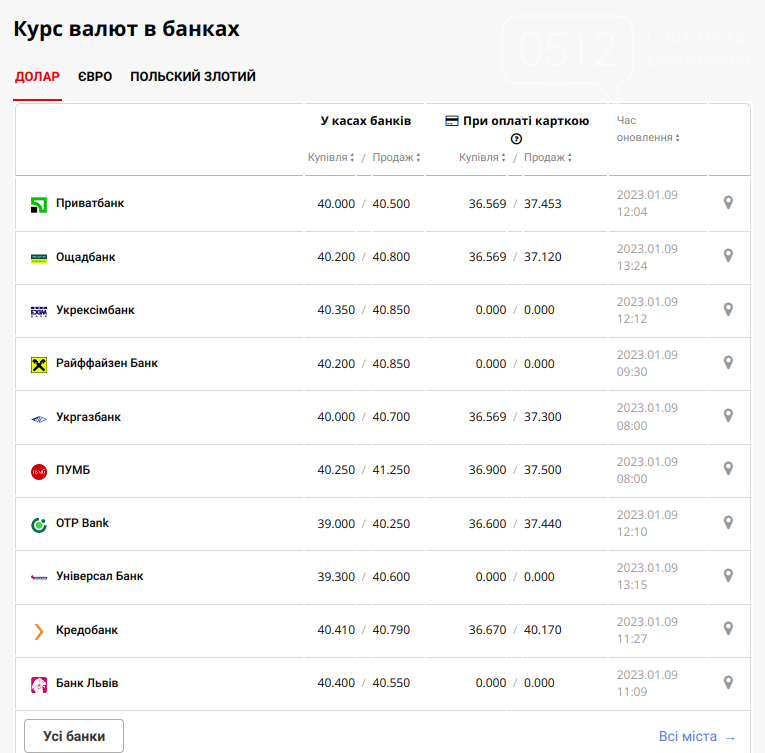Image resolution: width=765 pixels, height=753 pixels.
Task: Click the Курс валют в банках heading
Action: click(126, 29)
